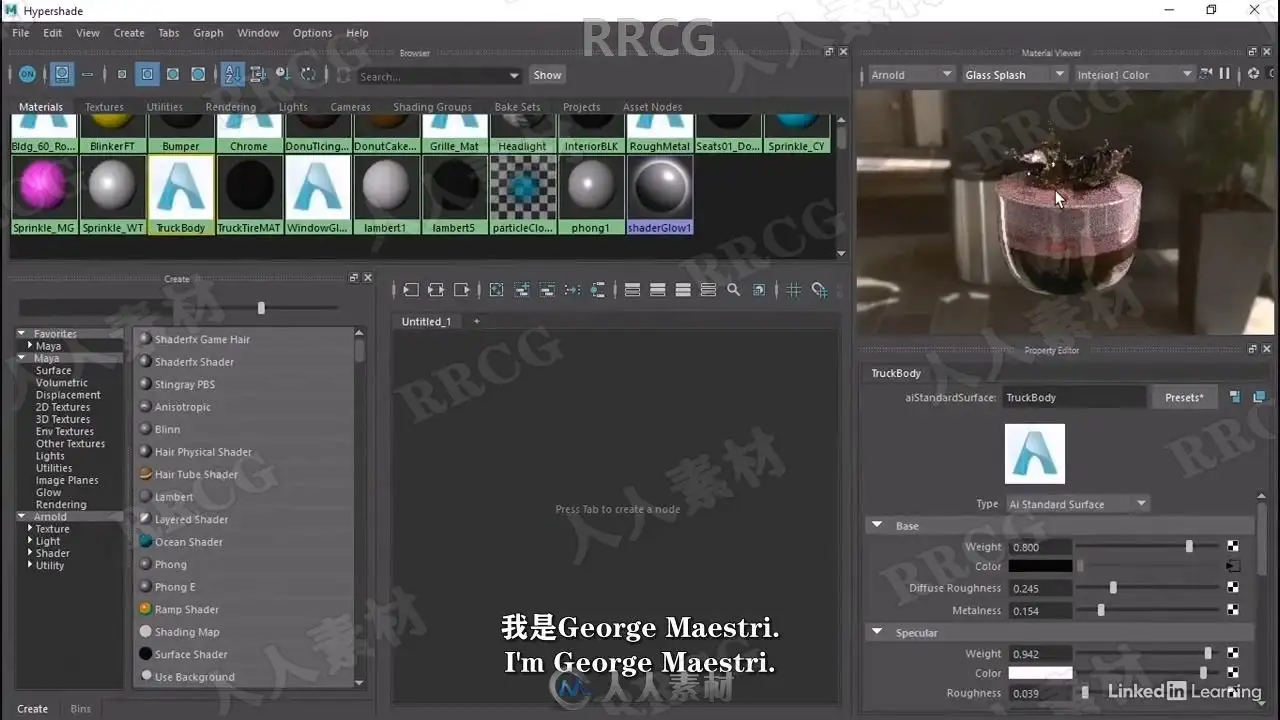
Task: Select 2D Textures in create tree
Action: click(63, 407)
